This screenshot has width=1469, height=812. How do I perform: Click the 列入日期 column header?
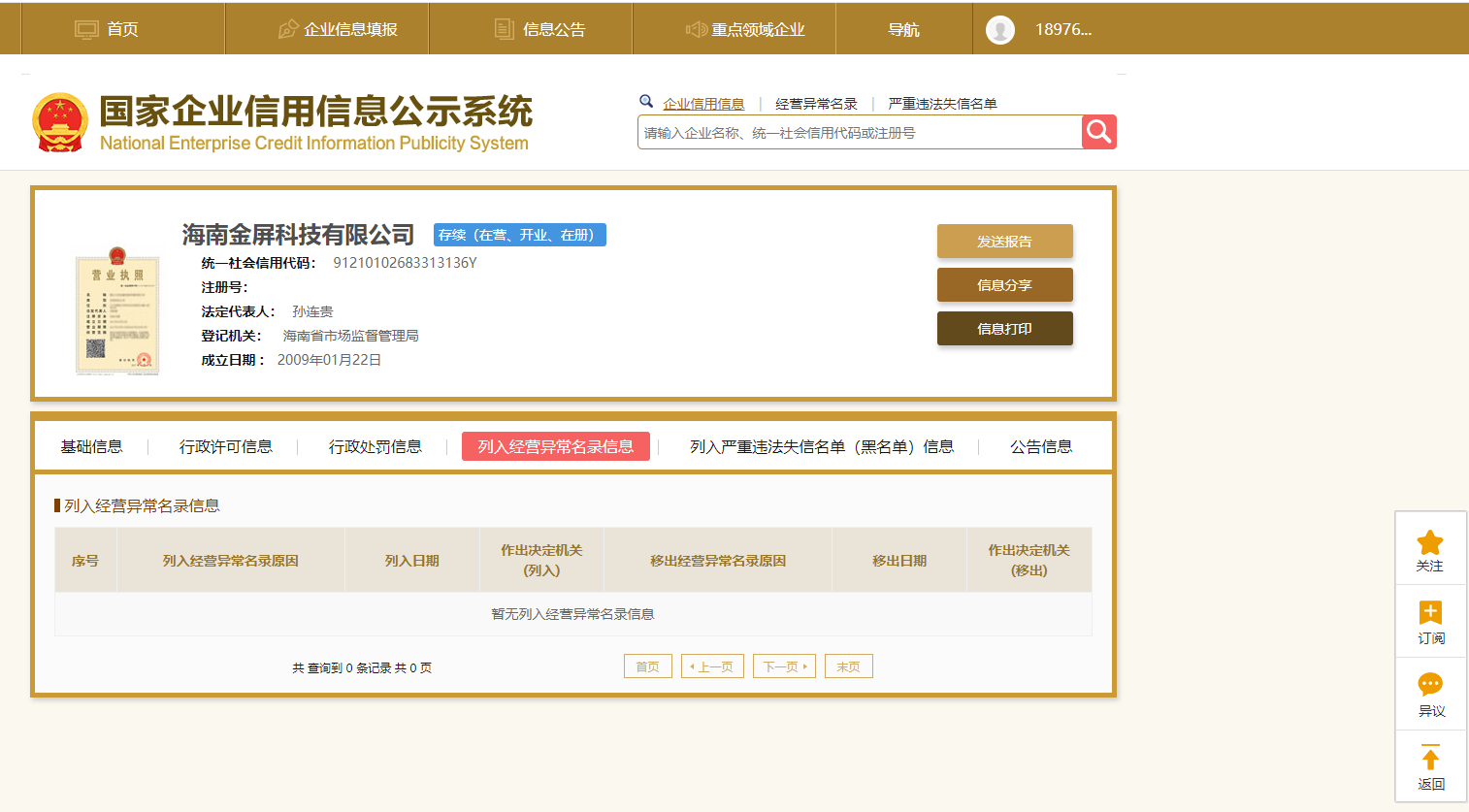412,561
